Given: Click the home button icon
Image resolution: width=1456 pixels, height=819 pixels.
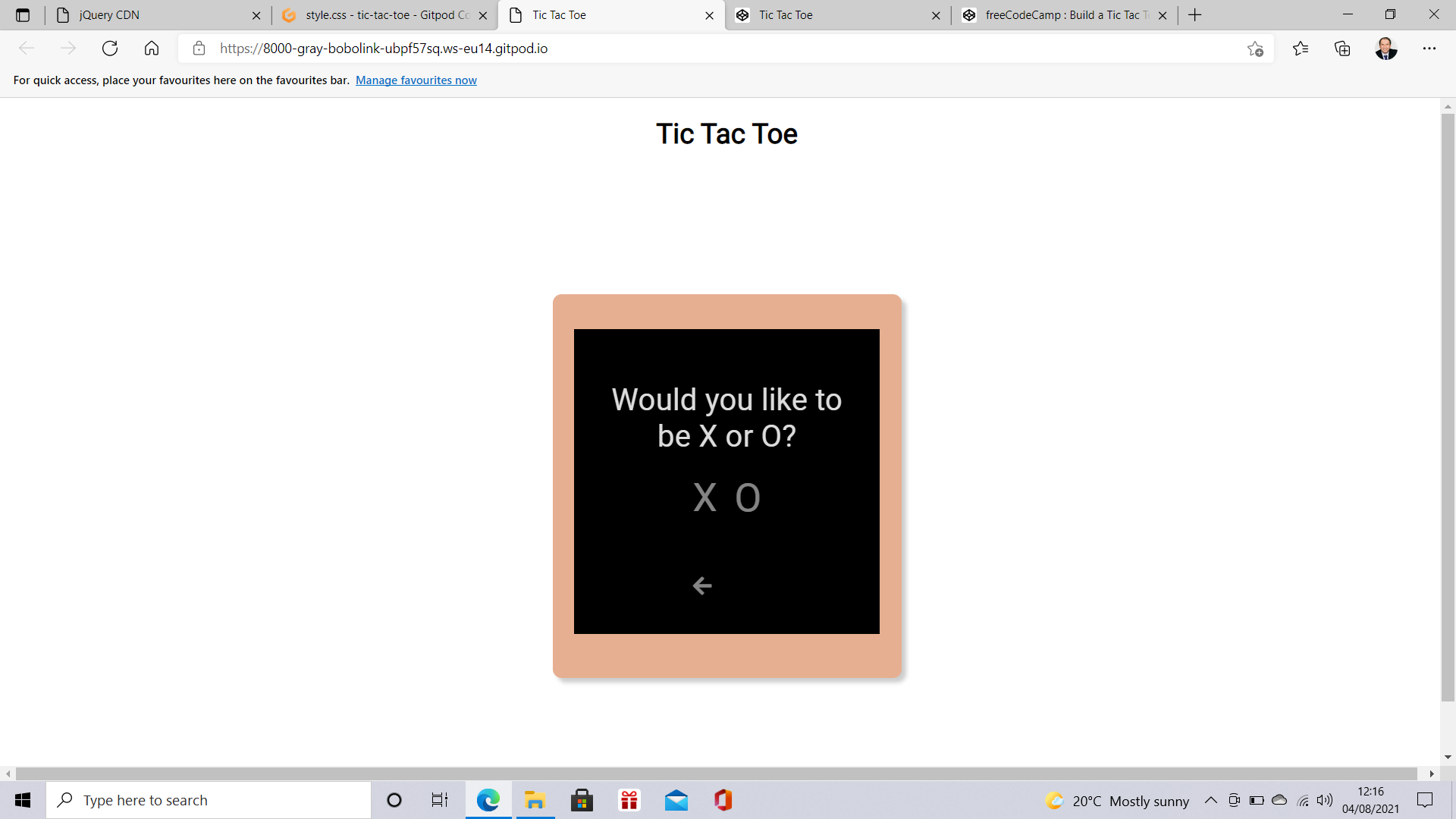Looking at the screenshot, I should (150, 48).
